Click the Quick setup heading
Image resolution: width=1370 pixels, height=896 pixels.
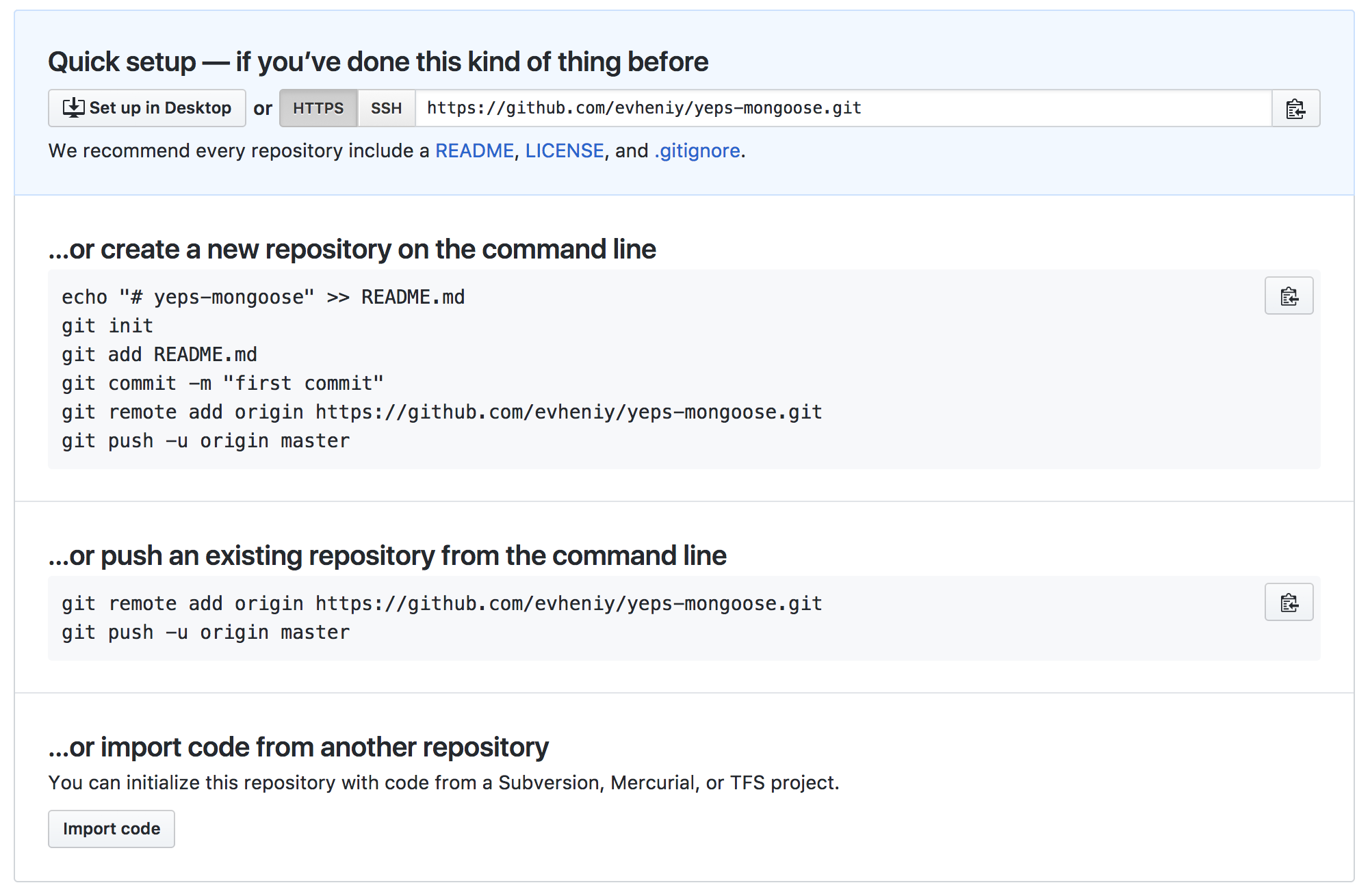click(x=378, y=62)
